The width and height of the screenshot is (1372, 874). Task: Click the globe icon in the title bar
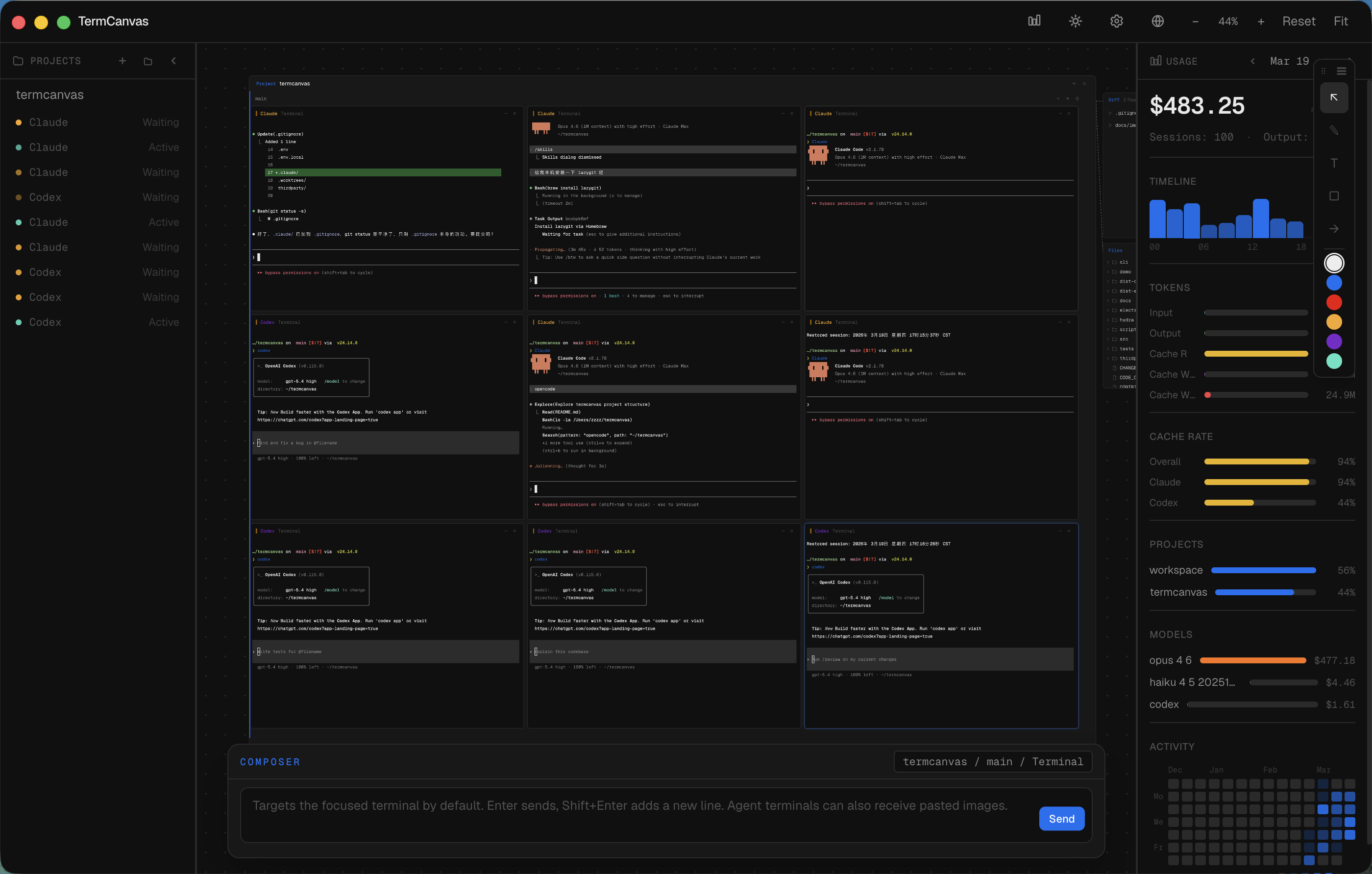[x=1158, y=21]
